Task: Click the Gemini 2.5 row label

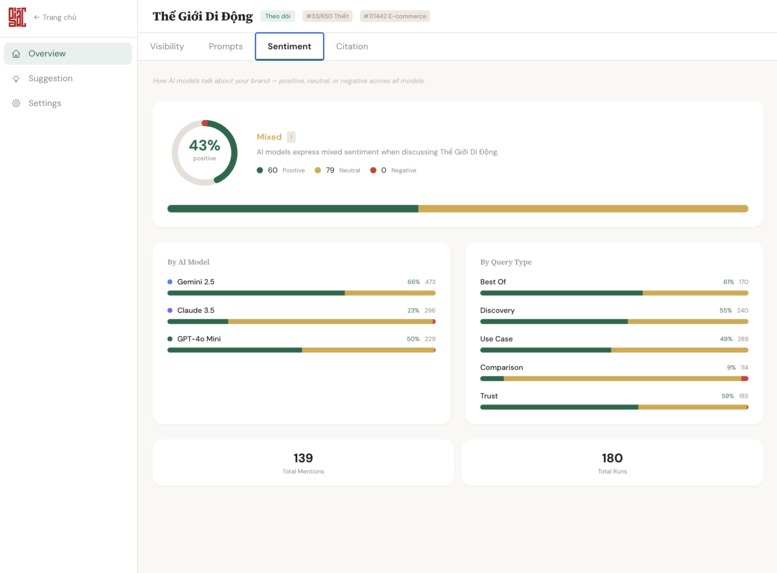Action: click(196, 282)
